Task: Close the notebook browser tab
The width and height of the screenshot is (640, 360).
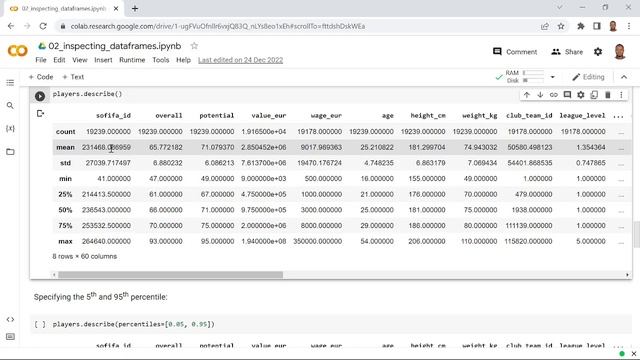Action: (x=116, y=9)
